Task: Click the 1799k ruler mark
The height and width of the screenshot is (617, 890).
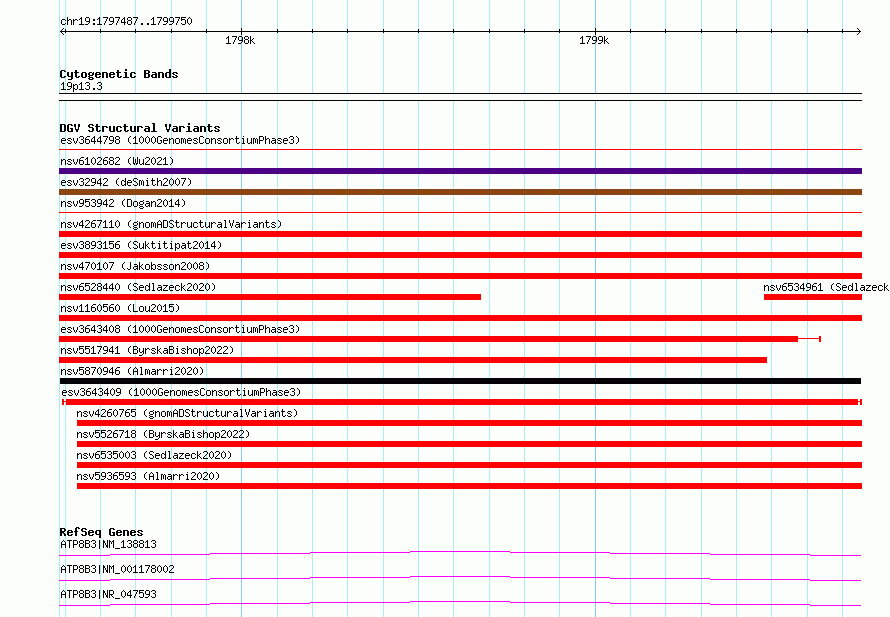Action: [x=594, y=40]
